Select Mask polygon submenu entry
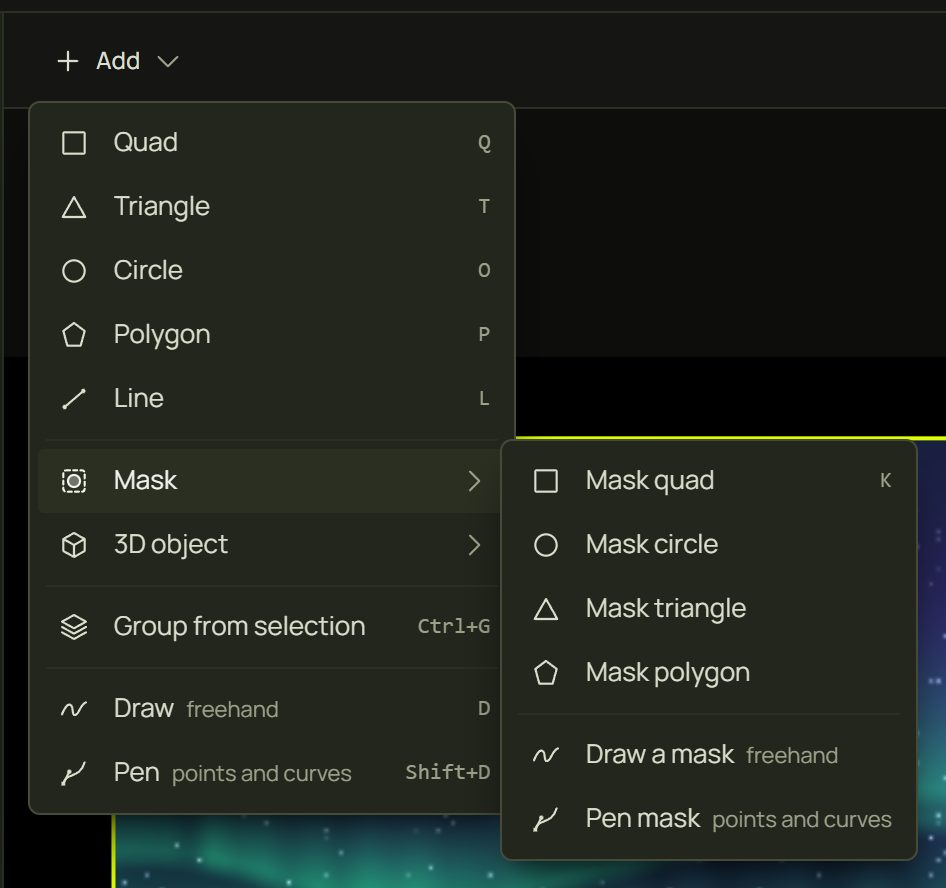Screen dimensions: 946x888 (x=709, y=673)
